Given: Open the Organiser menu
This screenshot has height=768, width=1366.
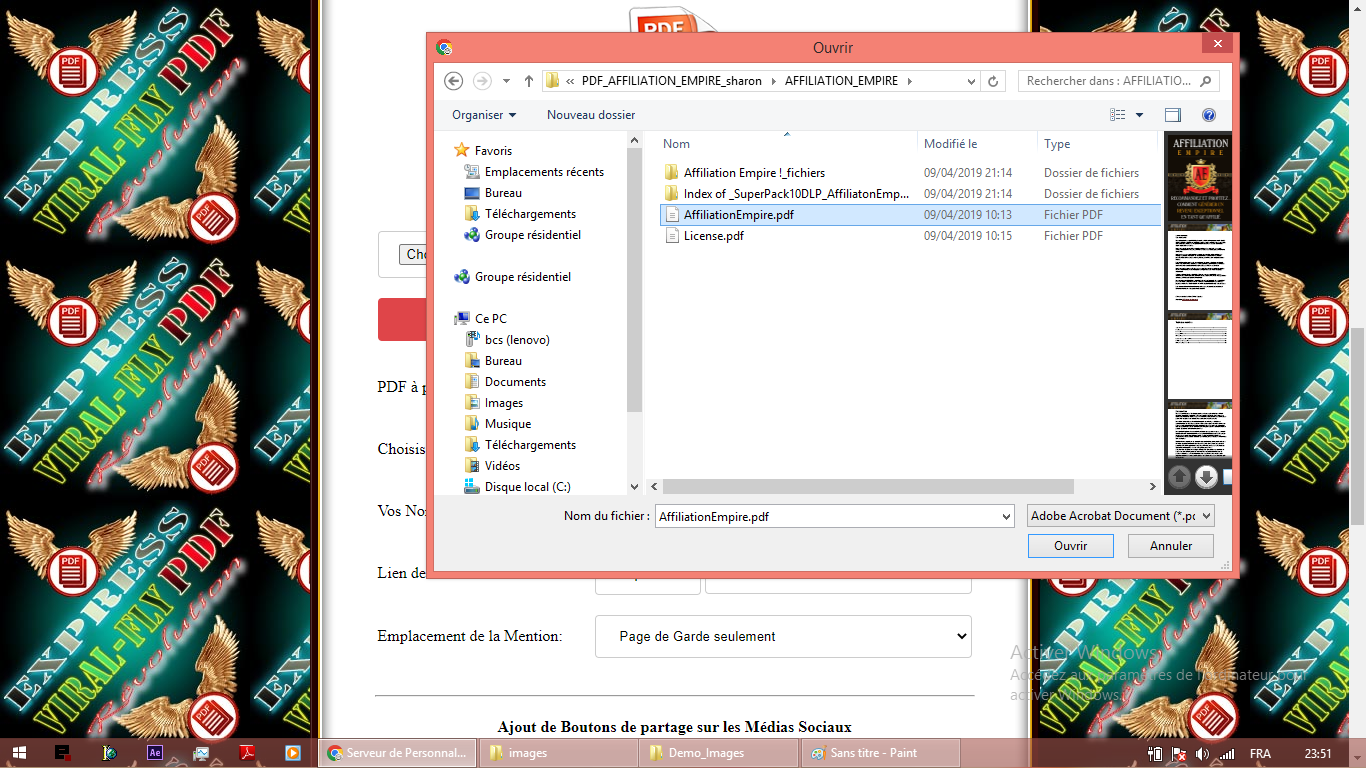Looking at the screenshot, I should [484, 115].
